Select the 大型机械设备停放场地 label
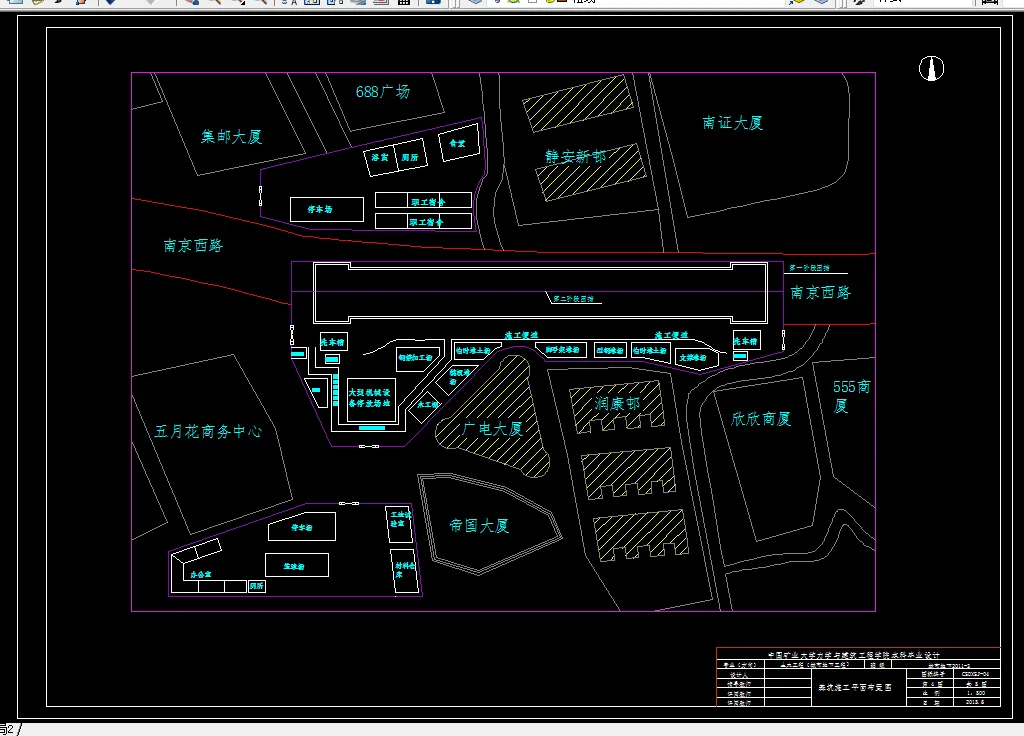 tap(369, 398)
